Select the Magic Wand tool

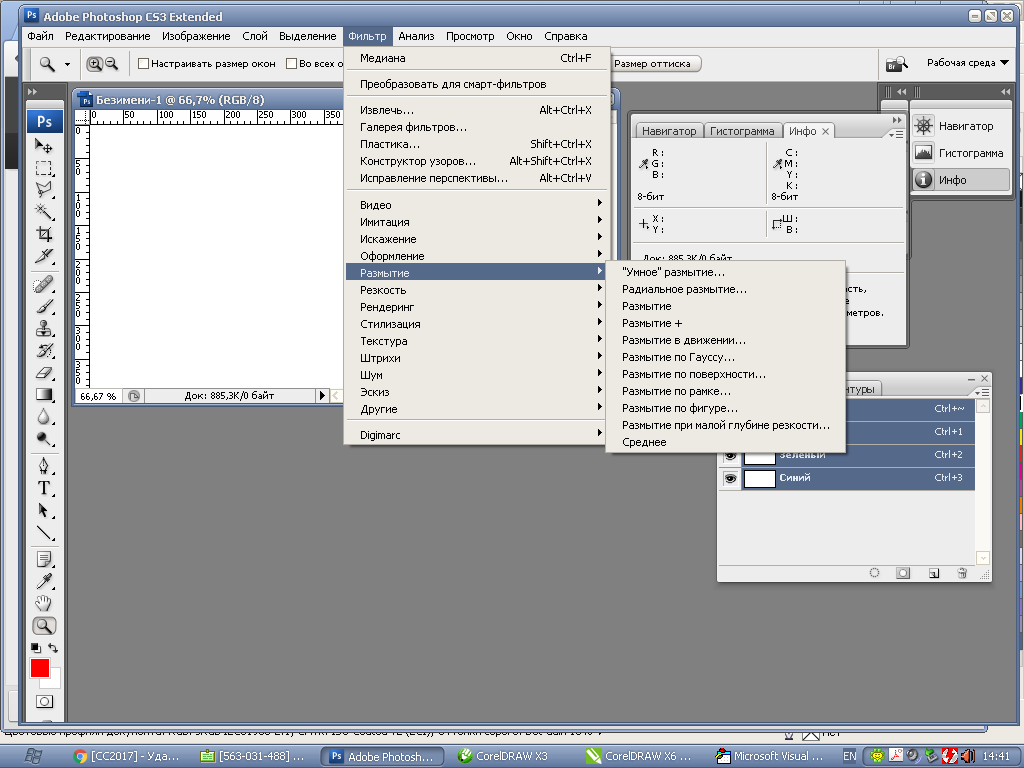pos(44,212)
